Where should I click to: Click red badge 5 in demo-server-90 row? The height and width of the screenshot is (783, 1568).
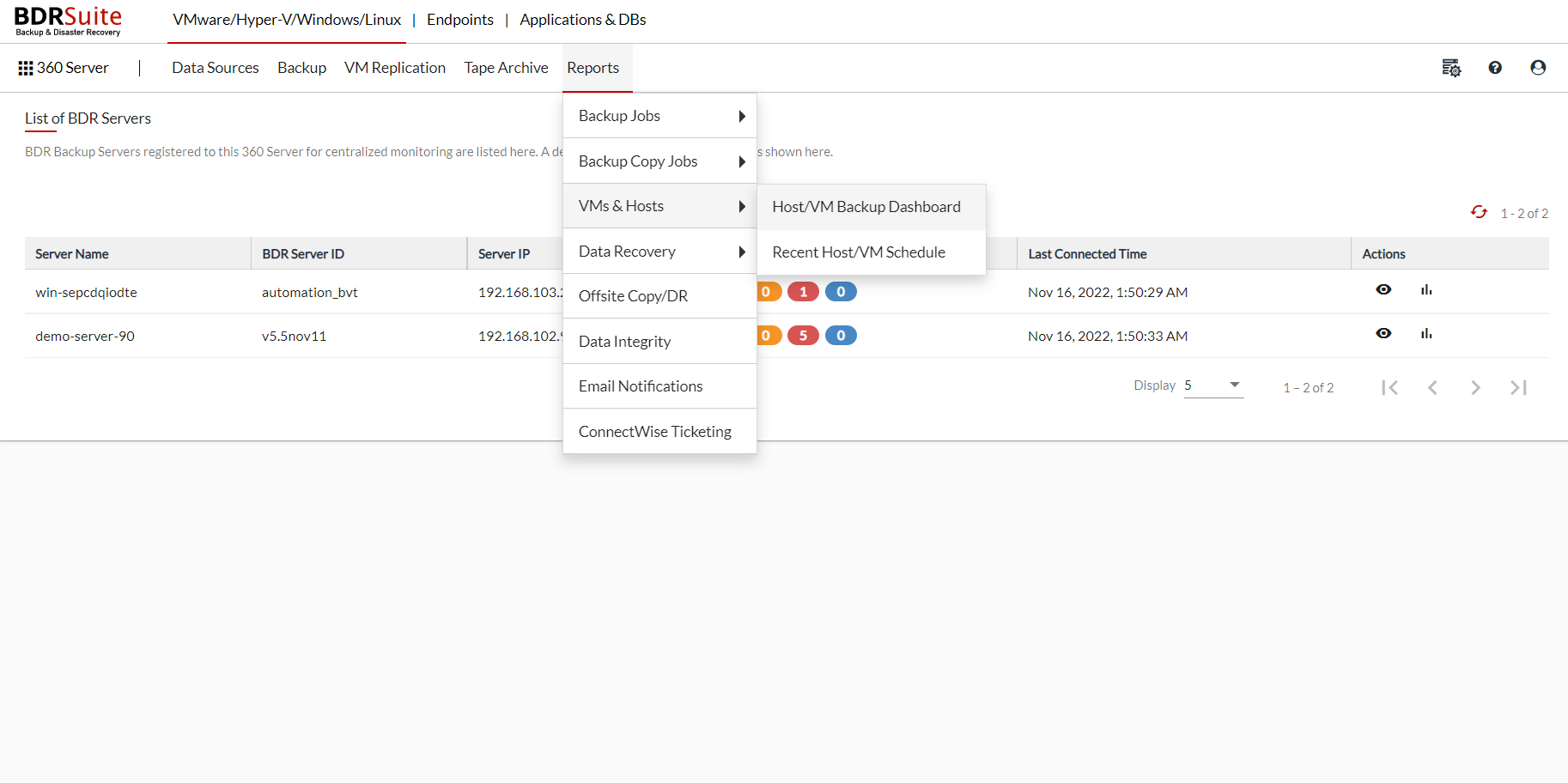(803, 336)
